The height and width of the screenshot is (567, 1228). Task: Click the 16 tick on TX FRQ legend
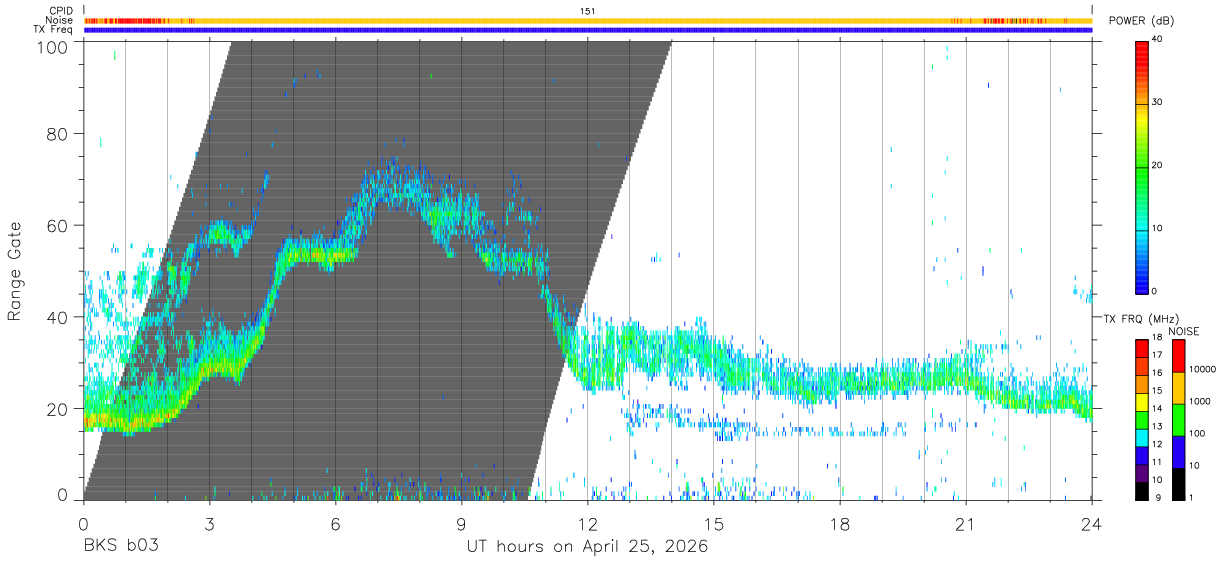(1157, 373)
